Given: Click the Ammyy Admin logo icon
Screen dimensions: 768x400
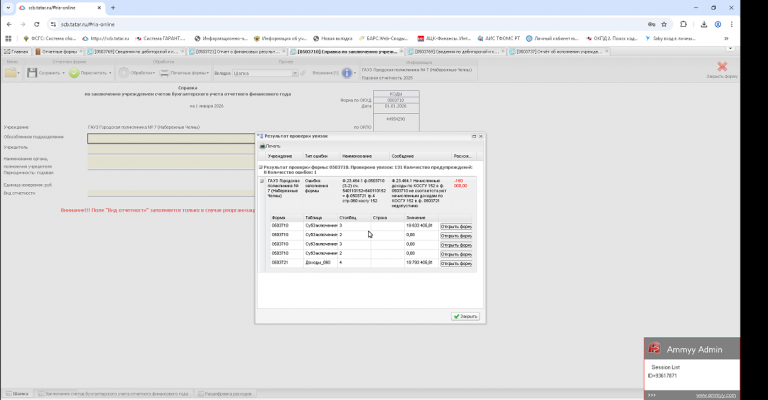Looking at the screenshot, I should (655, 349).
